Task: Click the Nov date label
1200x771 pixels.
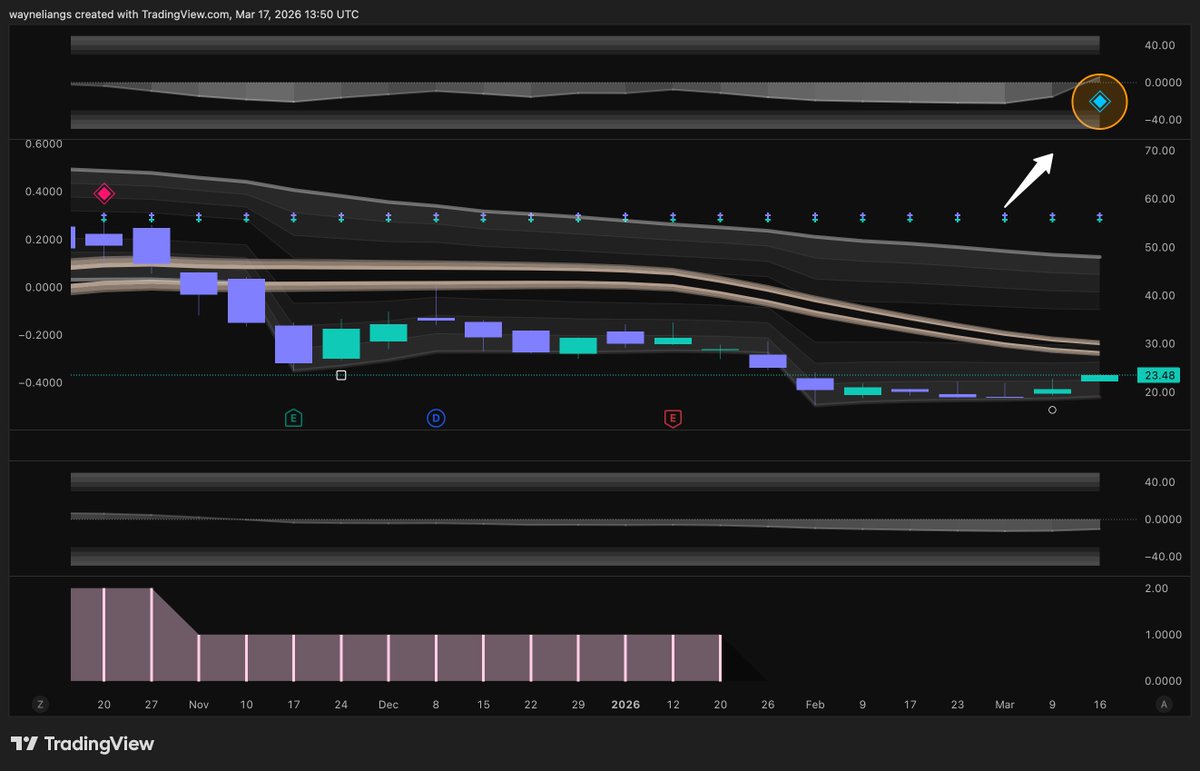Action: coord(199,704)
